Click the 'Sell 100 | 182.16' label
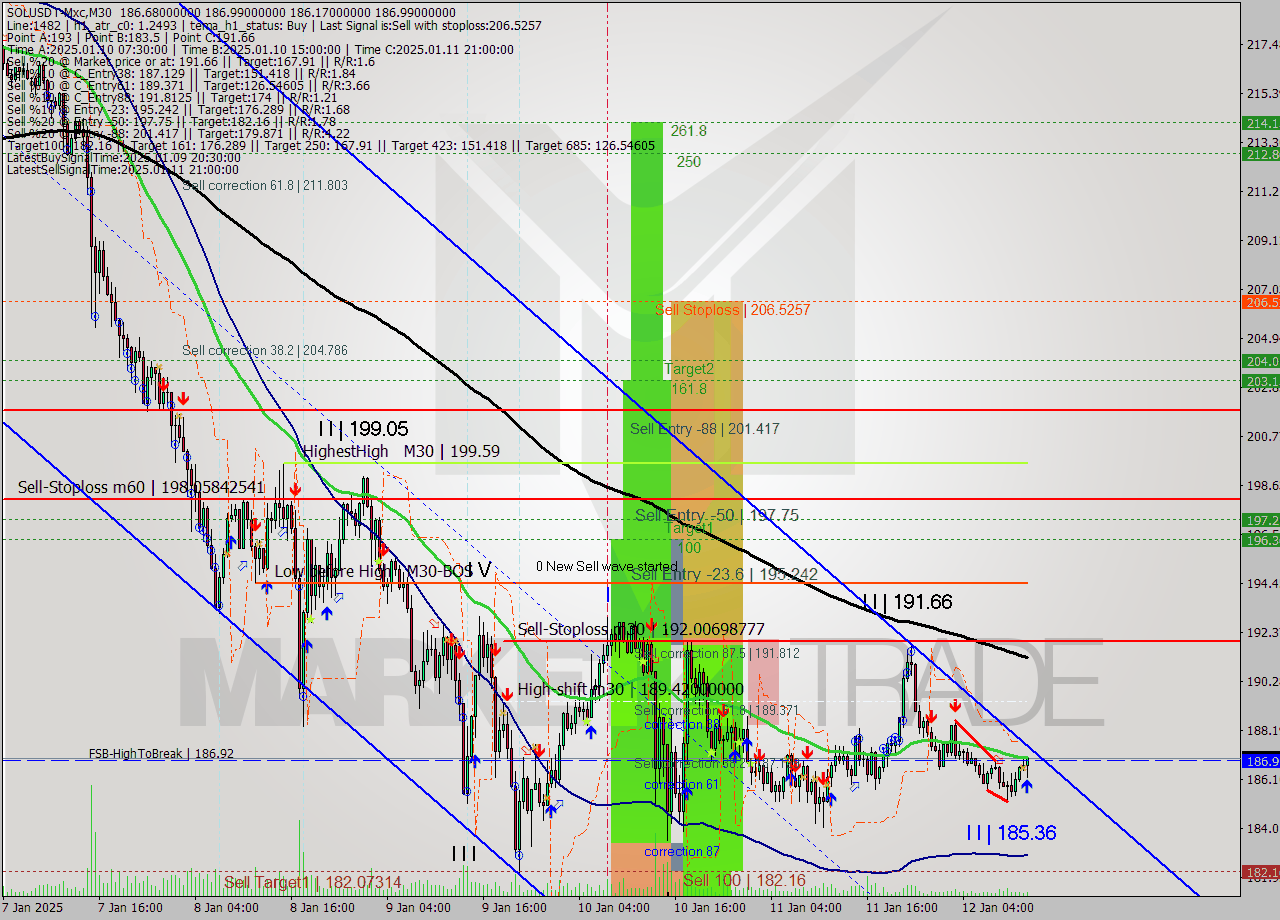 coord(744,880)
